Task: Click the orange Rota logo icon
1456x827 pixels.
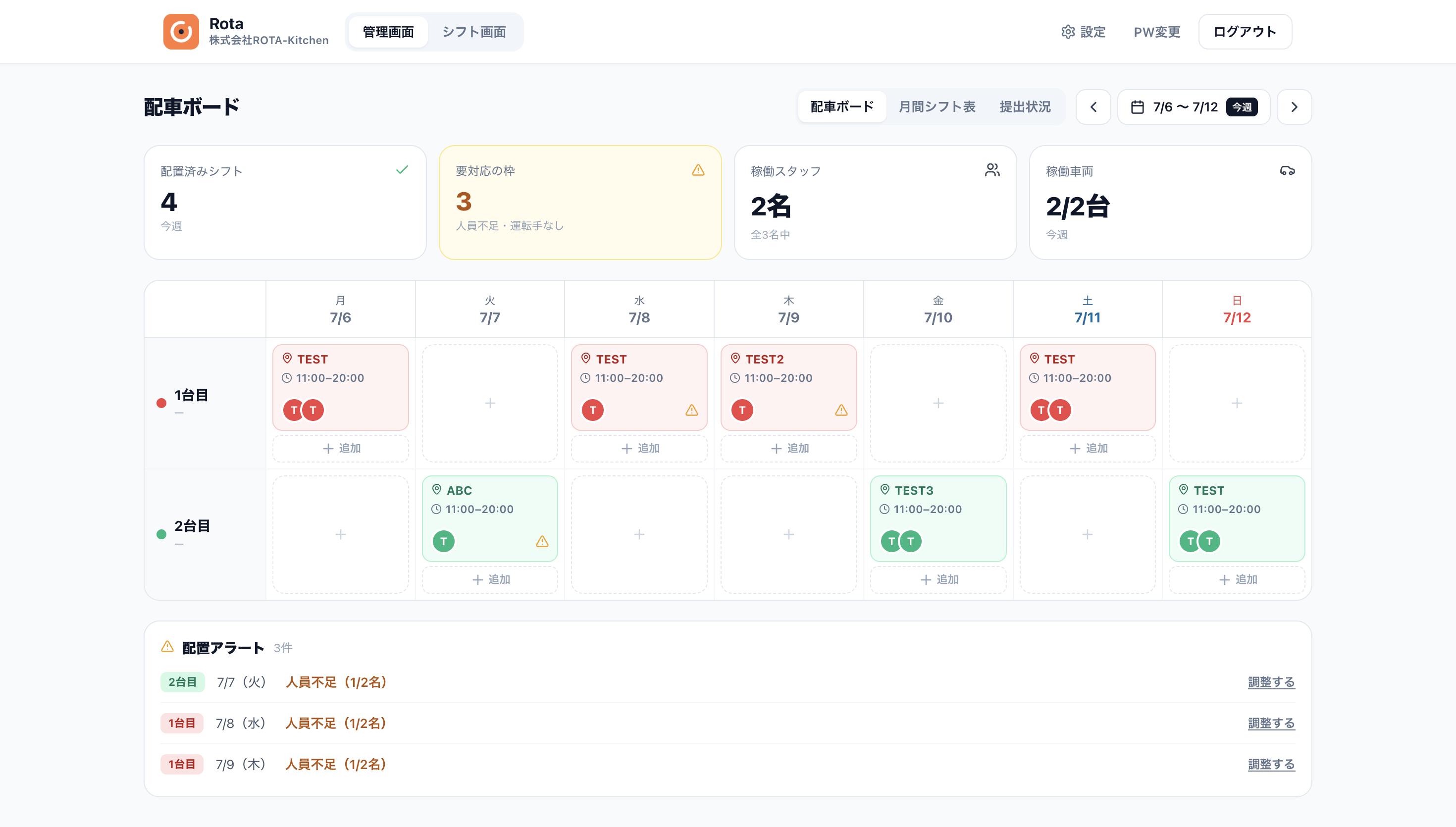Action: pos(181,32)
